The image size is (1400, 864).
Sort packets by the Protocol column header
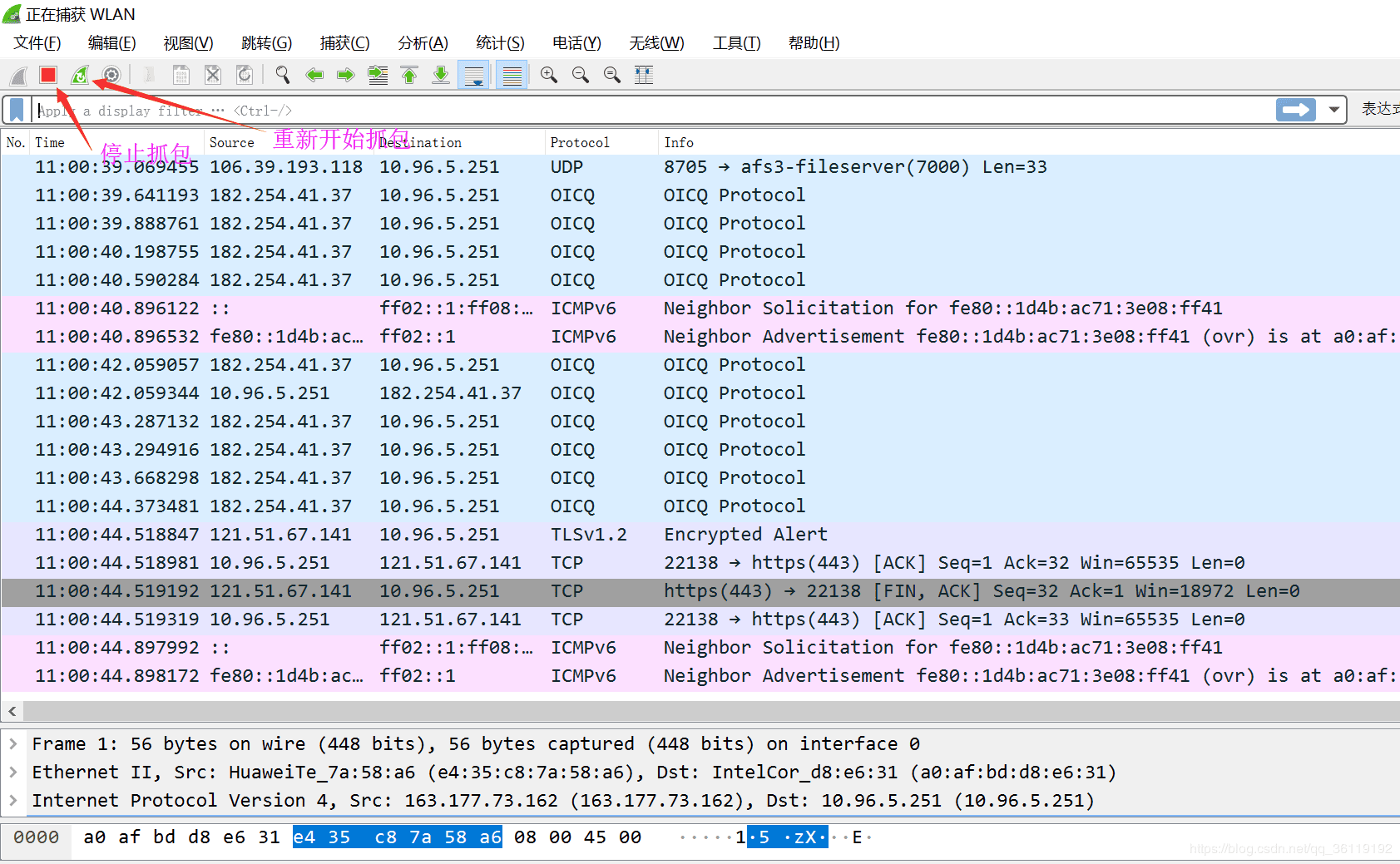[x=580, y=143]
